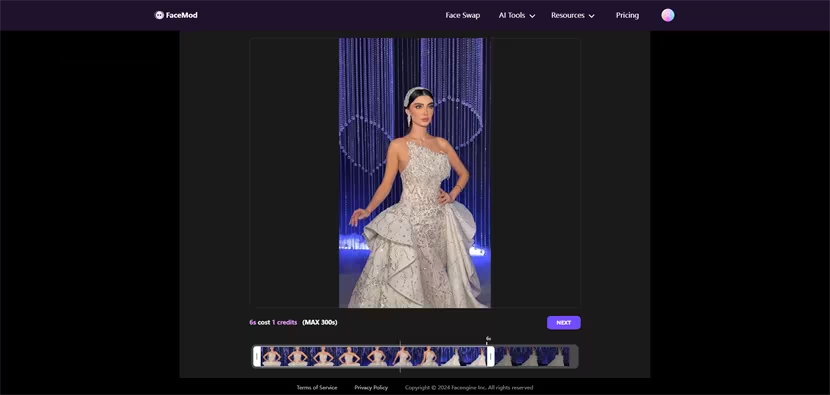
Task: Open the Face Swap menu item
Action: tap(463, 15)
